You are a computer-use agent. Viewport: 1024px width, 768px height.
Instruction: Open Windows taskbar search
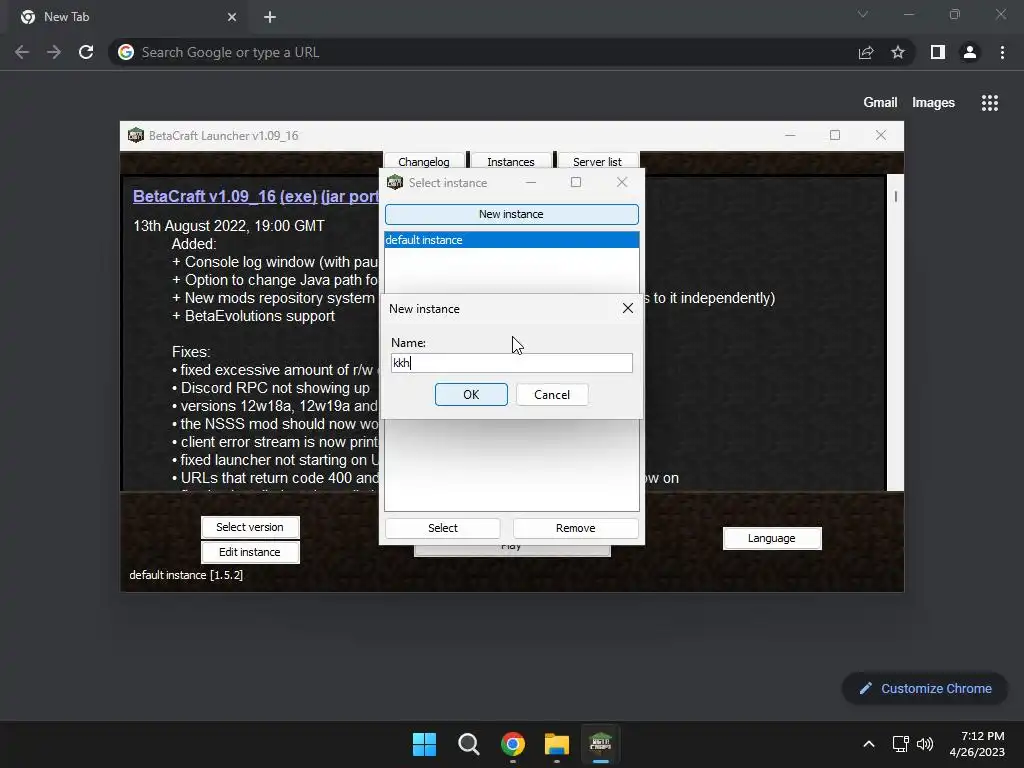click(x=468, y=744)
